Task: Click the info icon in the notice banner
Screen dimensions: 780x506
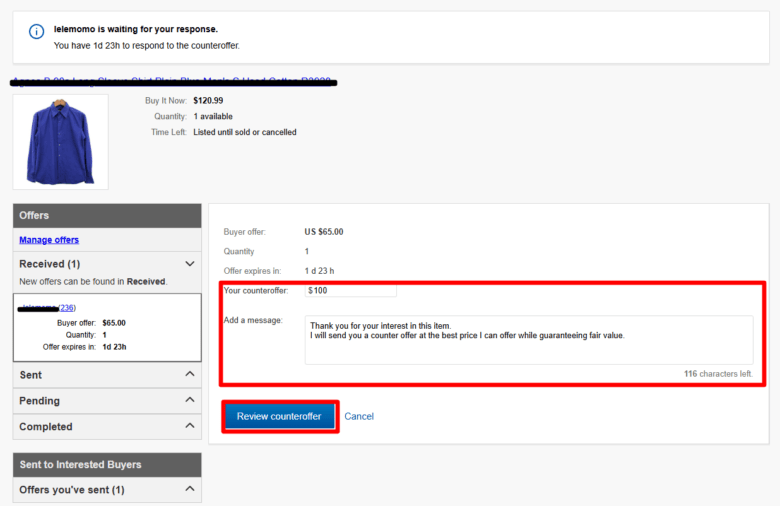Action: tap(36, 32)
